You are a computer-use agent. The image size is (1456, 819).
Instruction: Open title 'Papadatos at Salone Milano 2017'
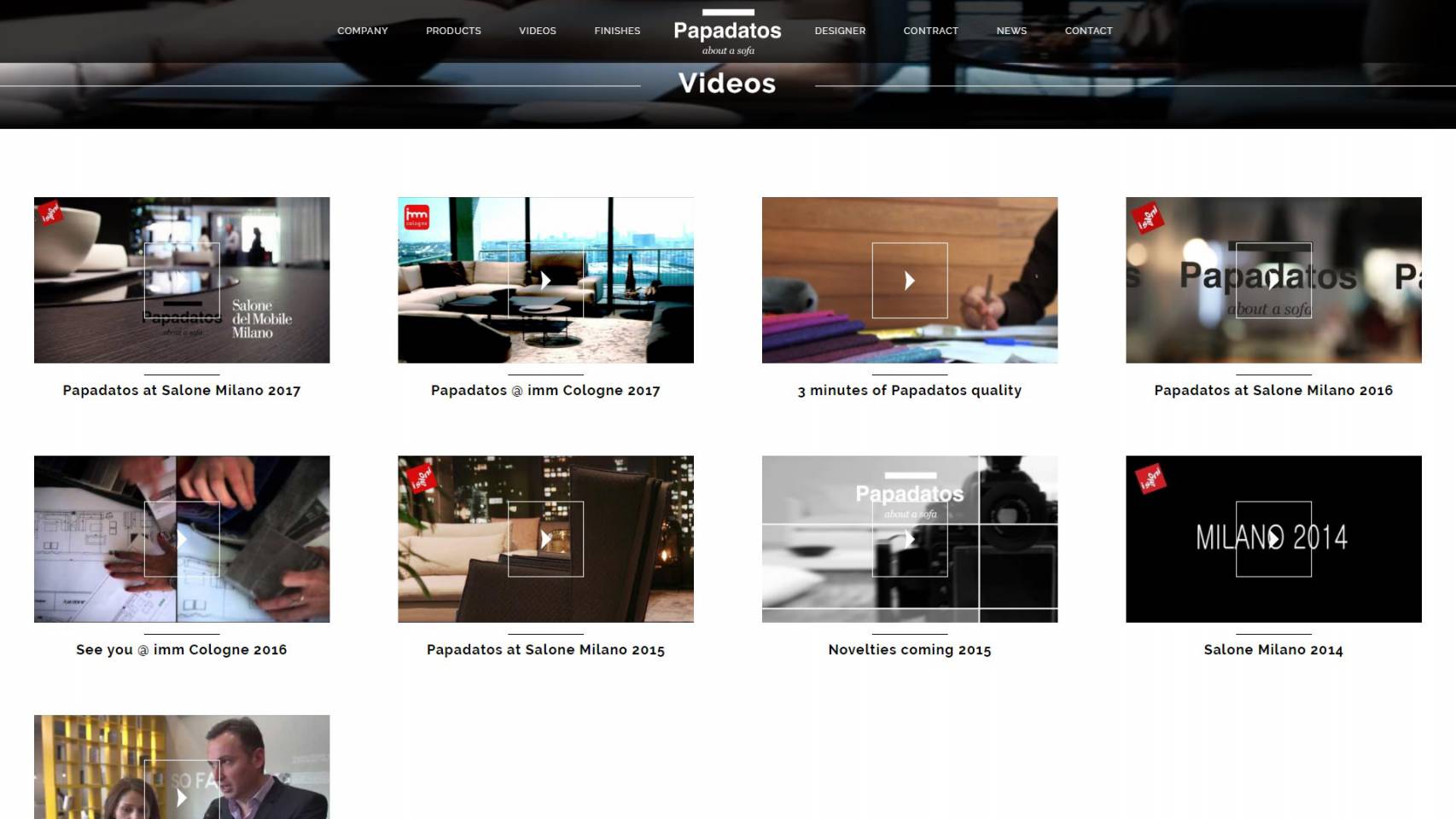point(182,390)
